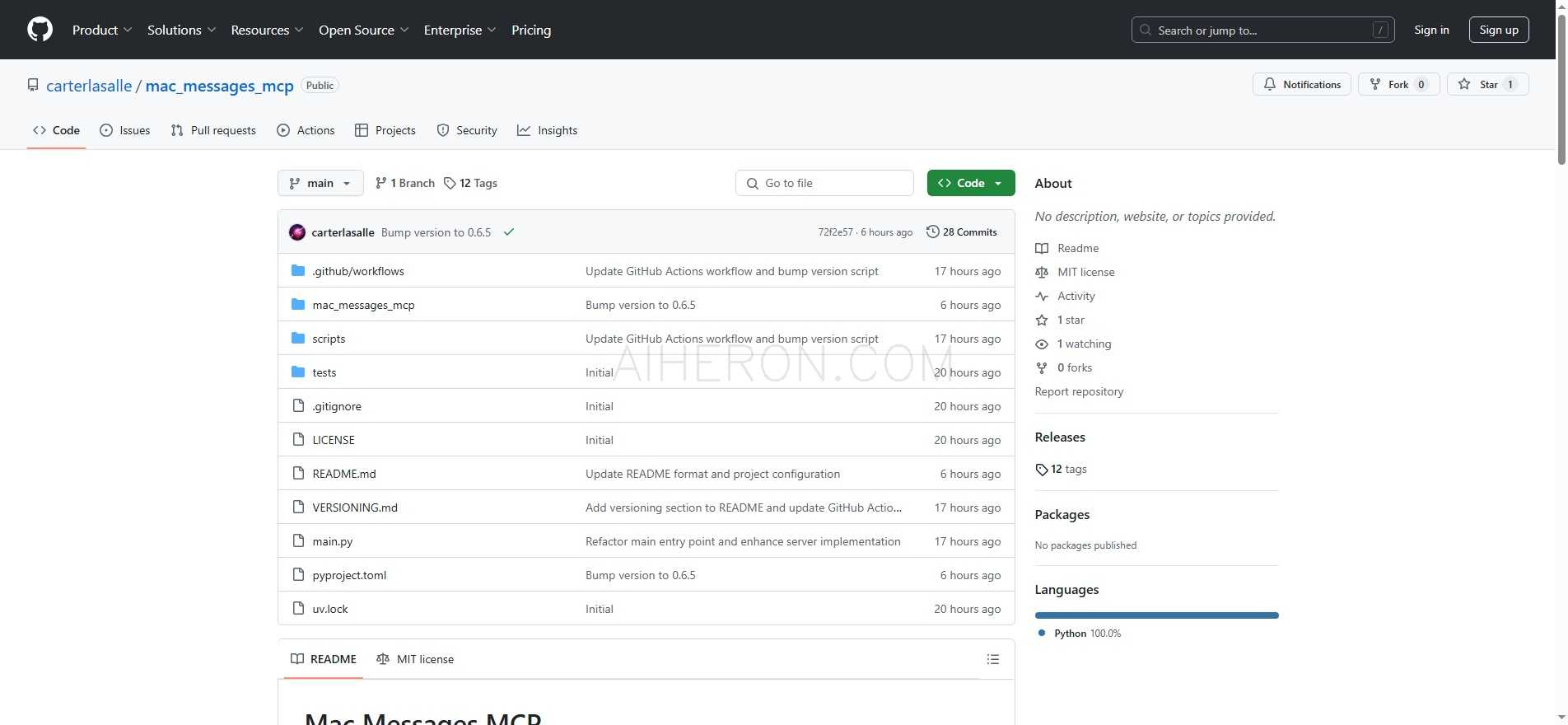Viewport: 1568px width, 725px height.
Task: Expand the Product menu
Action: pos(101,30)
